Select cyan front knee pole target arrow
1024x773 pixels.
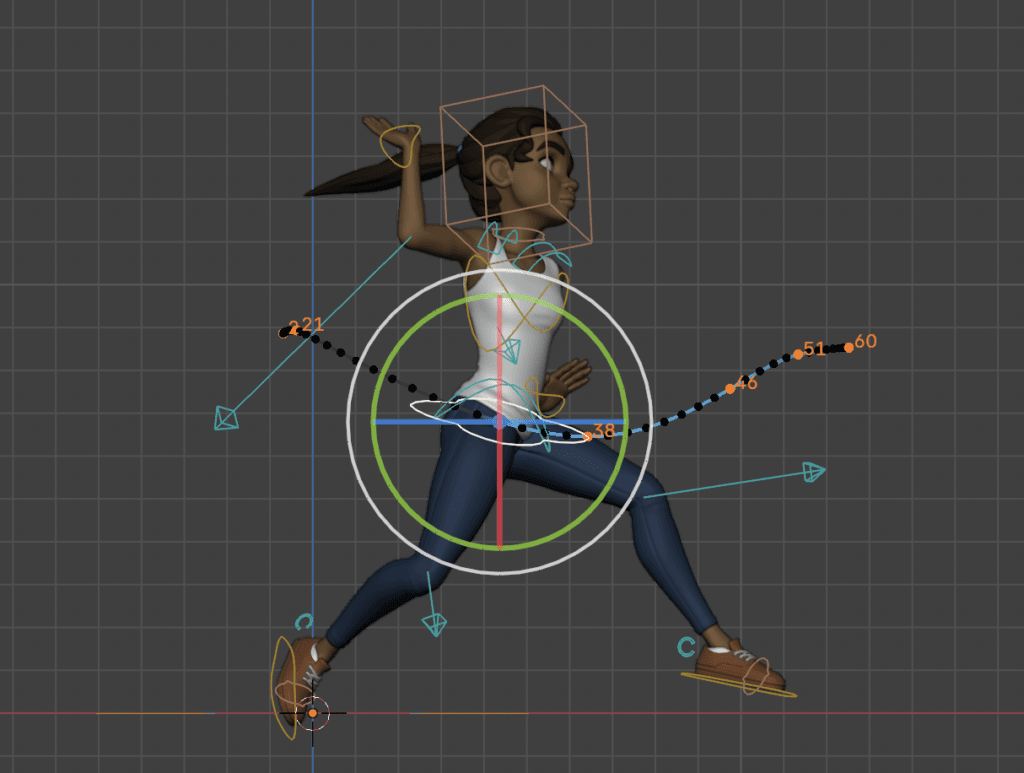point(814,471)
